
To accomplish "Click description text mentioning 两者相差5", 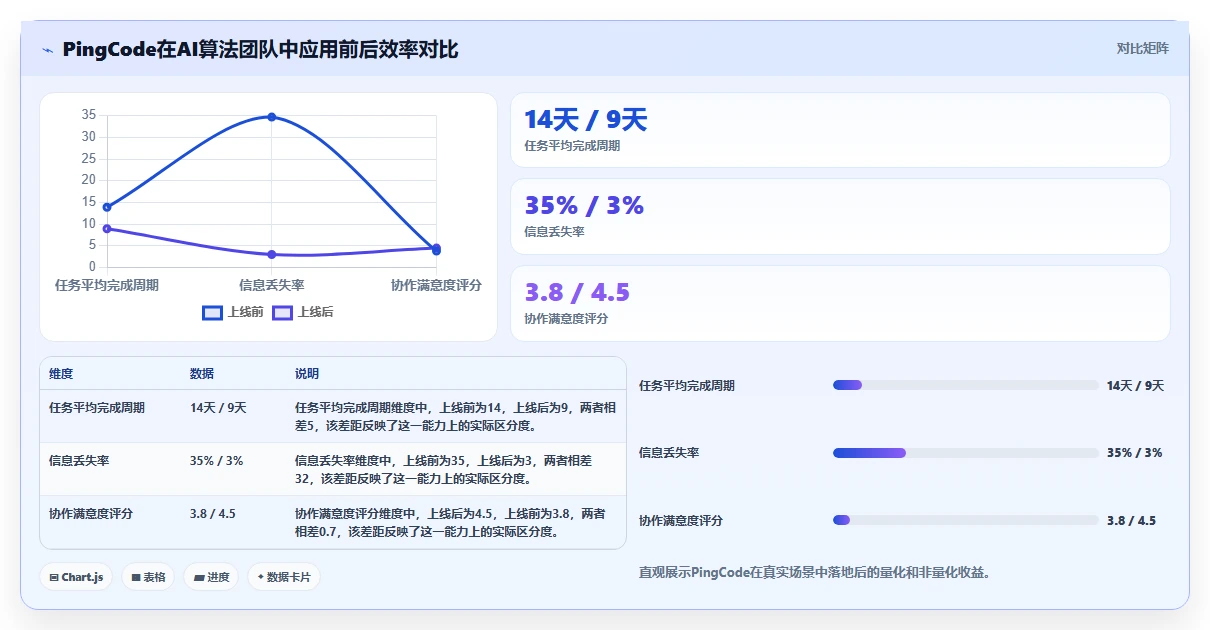I will click(x=455, y=416).
